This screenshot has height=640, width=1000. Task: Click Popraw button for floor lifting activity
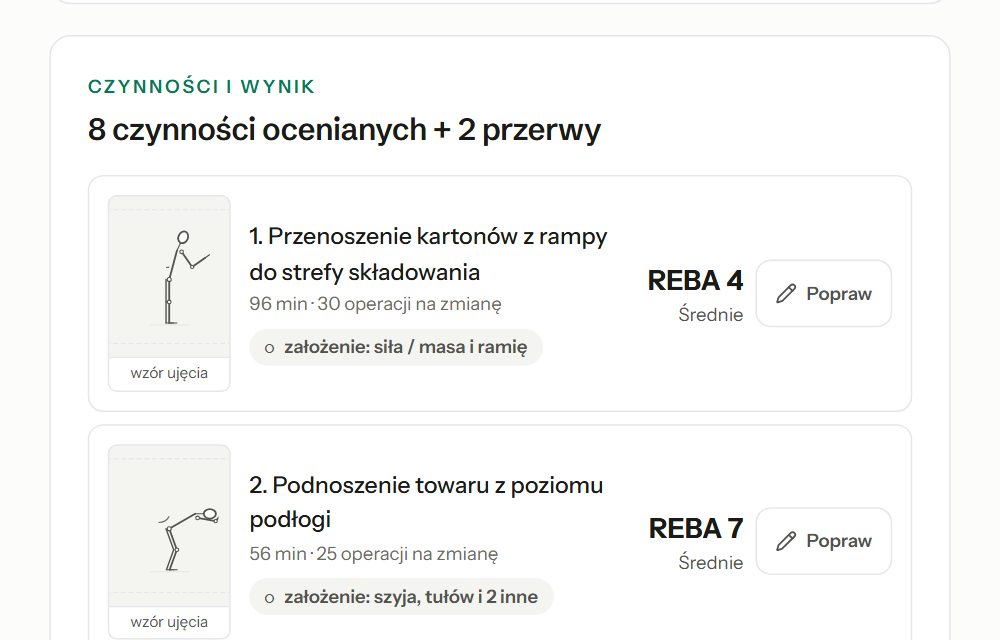823,541
